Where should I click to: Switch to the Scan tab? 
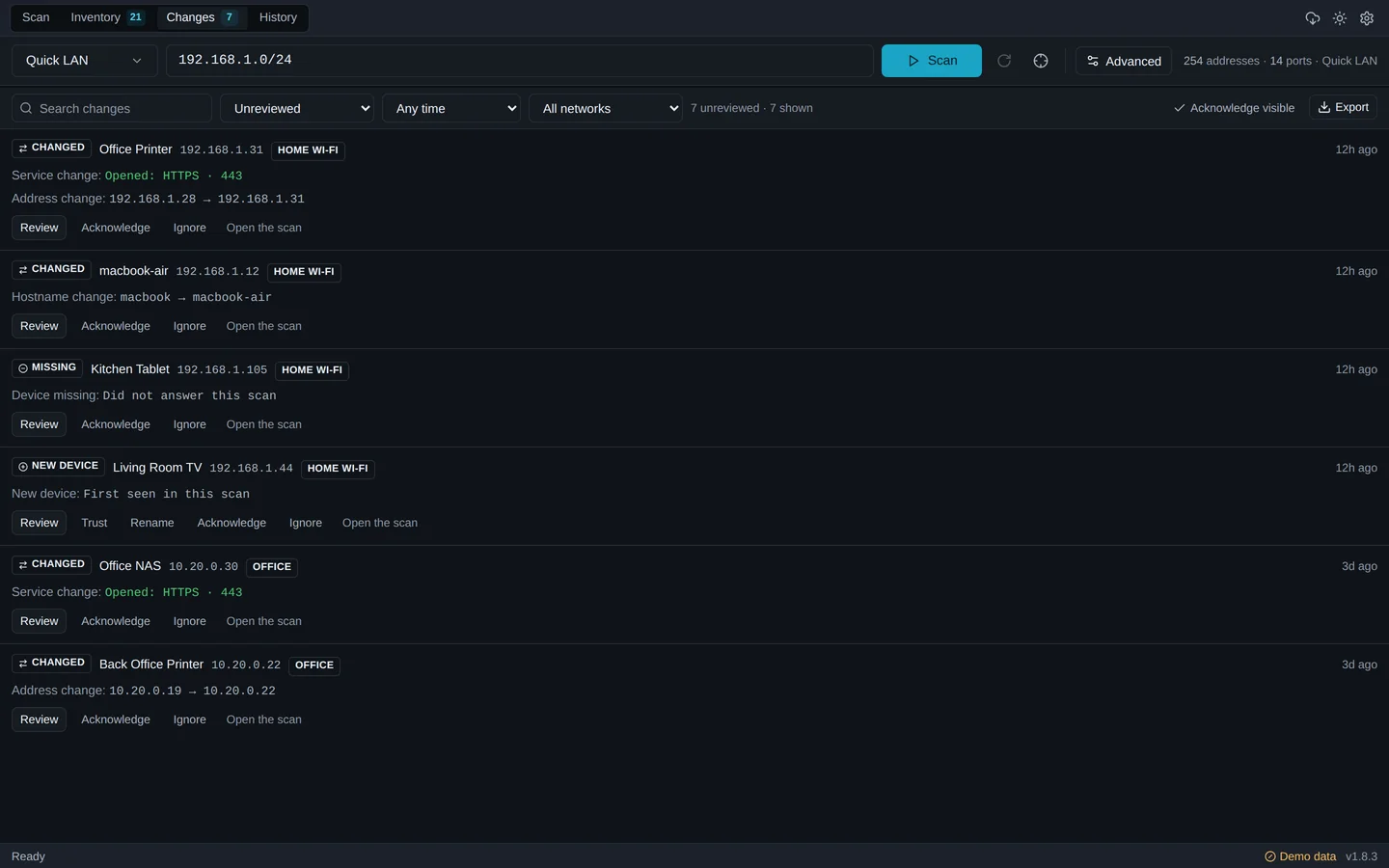tap(36, 17)
